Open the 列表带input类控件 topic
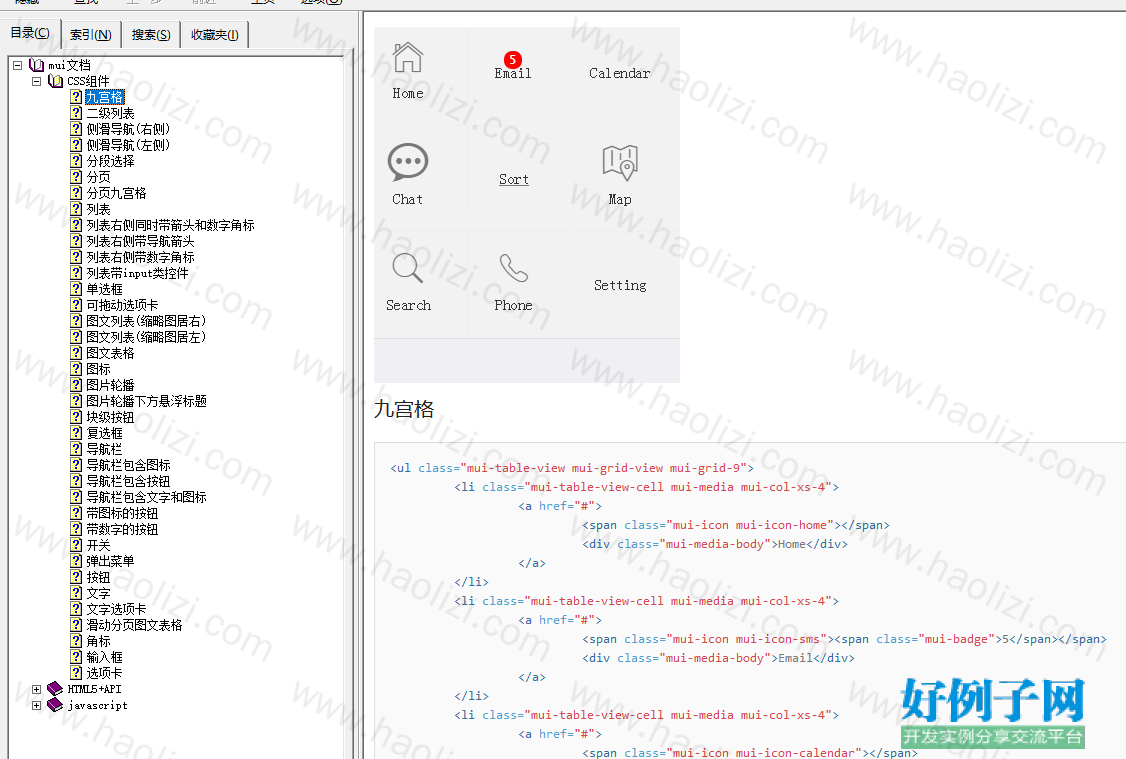 tap(137, 273)
